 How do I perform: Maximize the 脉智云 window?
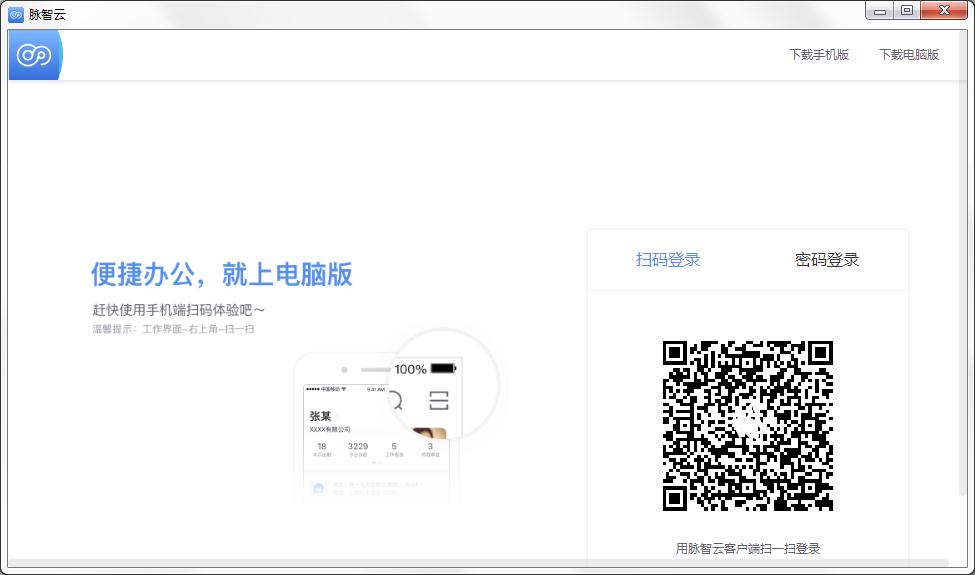907,11
